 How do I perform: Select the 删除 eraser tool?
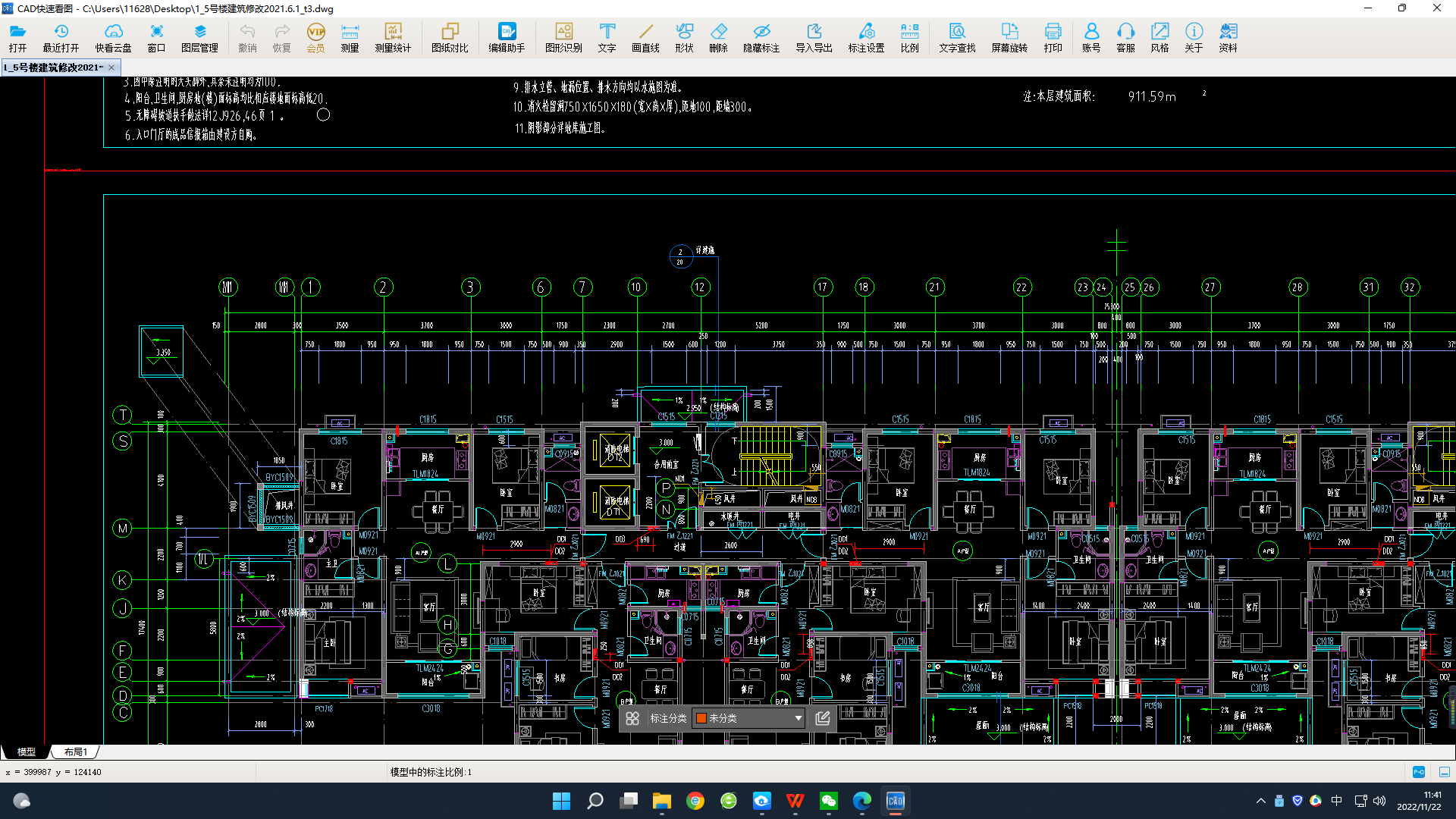coord(718,37)
